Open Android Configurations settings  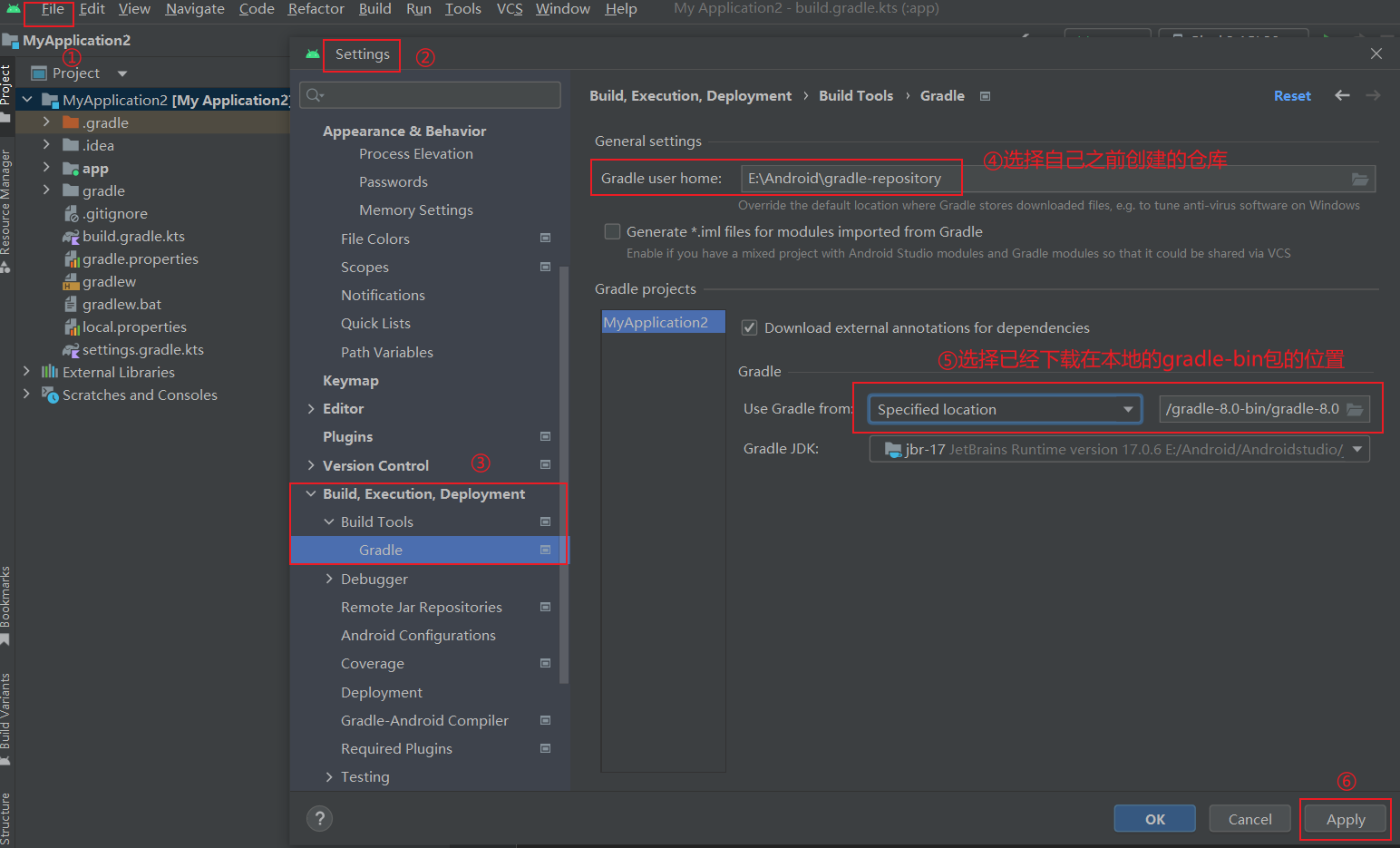418,636
